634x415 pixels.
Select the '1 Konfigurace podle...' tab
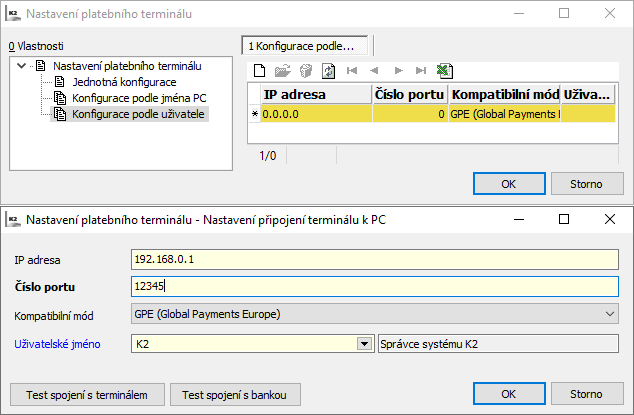[x=305, y=45]
